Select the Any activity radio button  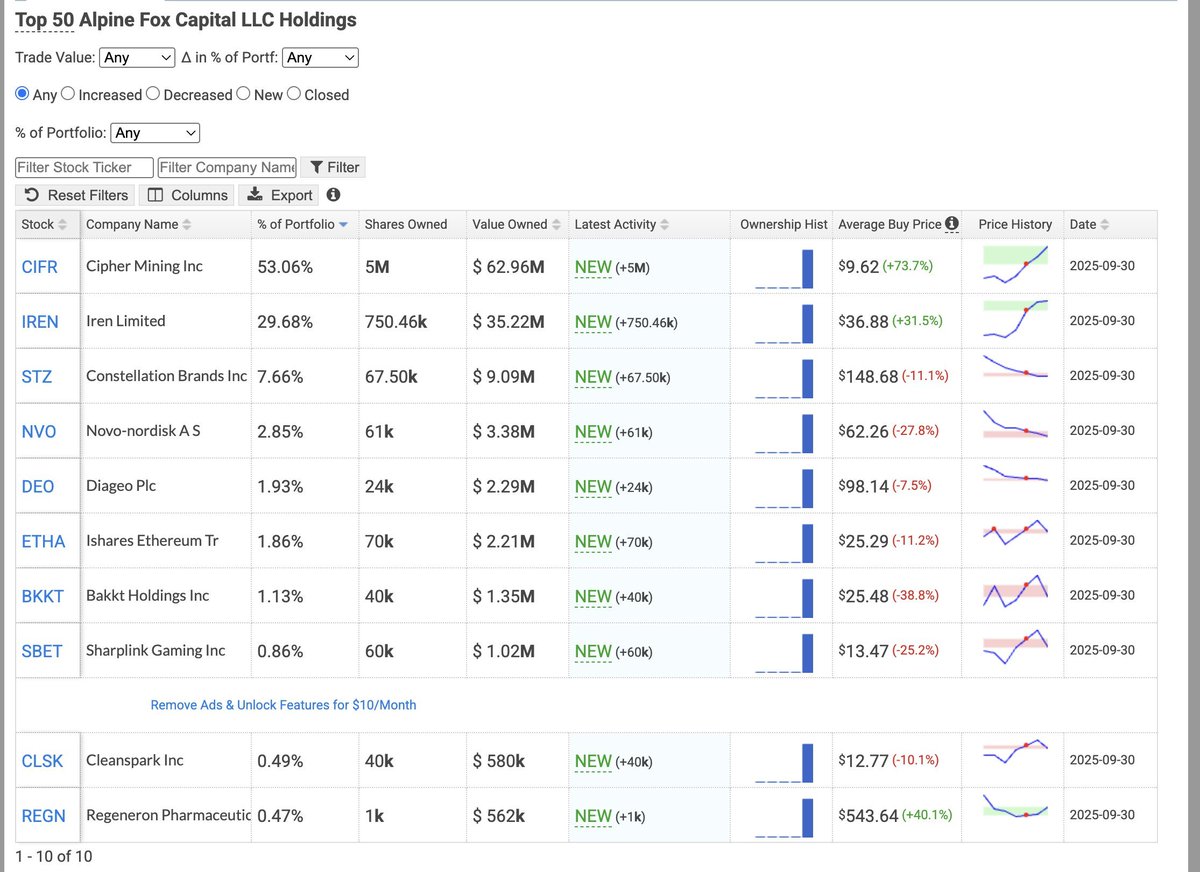(22, 93)
